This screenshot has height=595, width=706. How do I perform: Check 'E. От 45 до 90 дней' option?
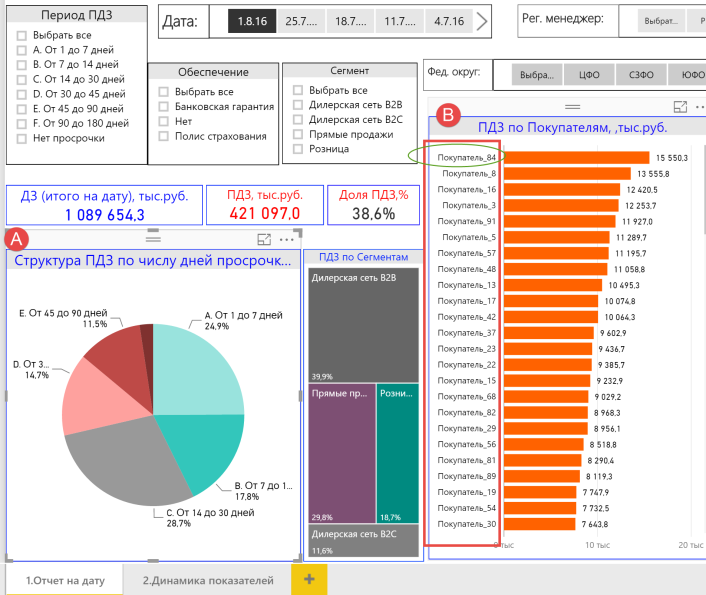click(x=21, y=109)
